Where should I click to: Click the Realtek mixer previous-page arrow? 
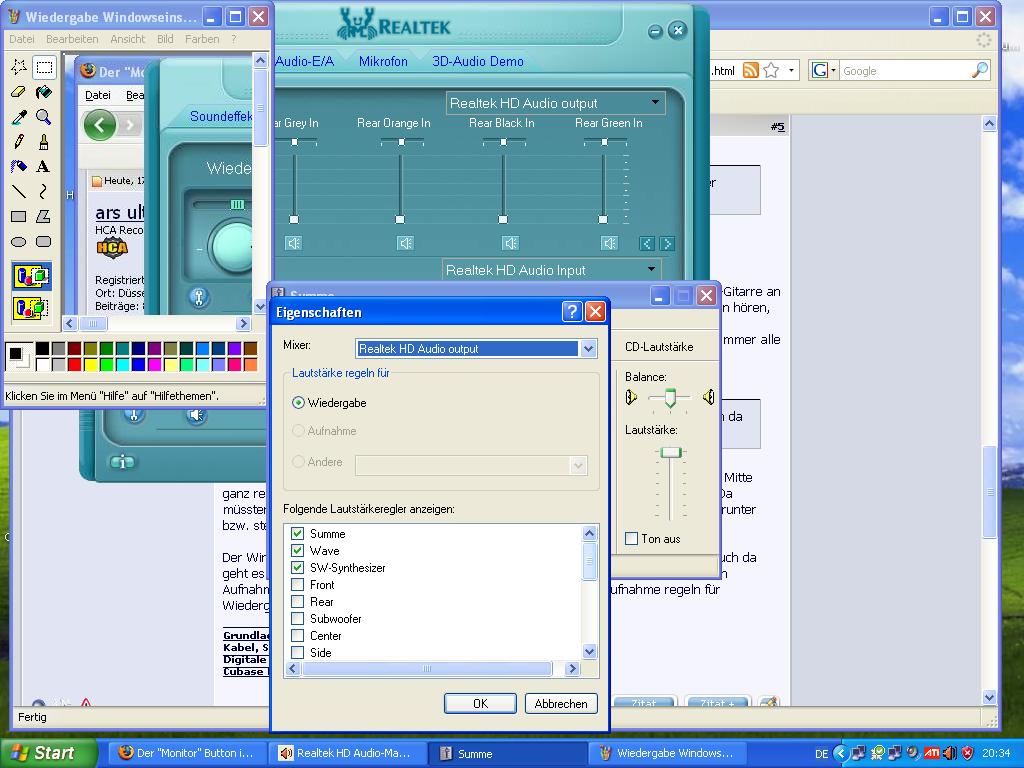click(647, 244)
